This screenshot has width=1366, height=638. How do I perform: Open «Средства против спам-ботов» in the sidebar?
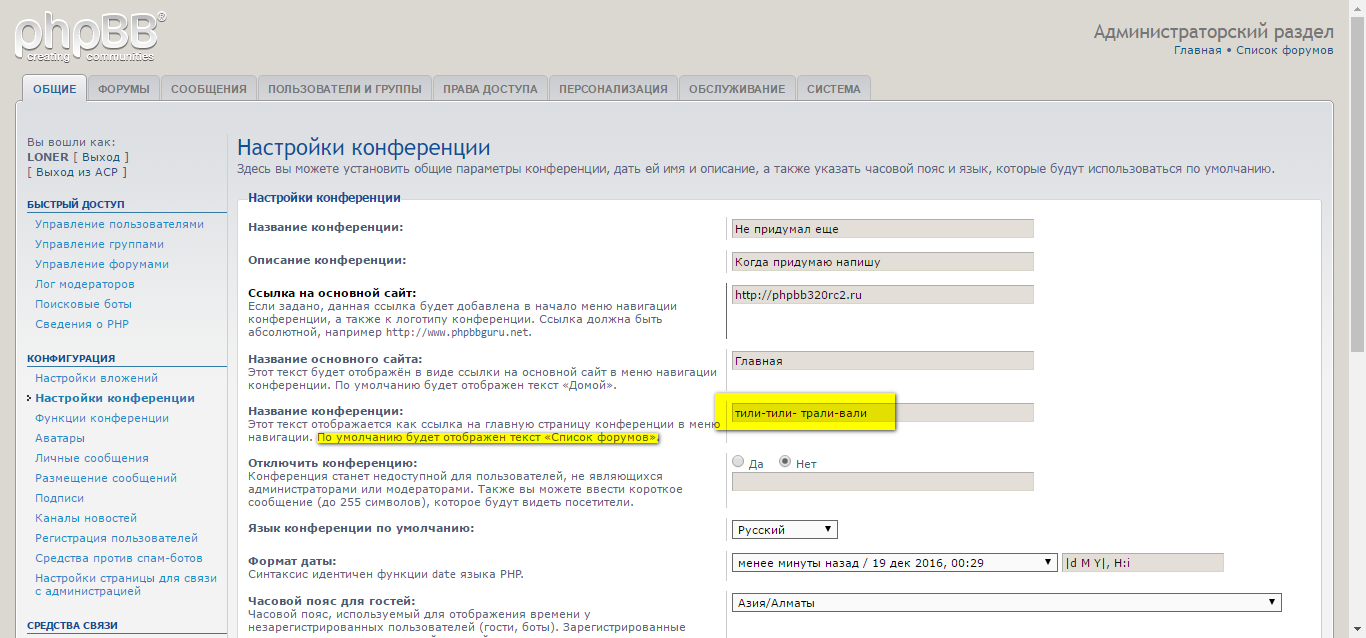(119, 558)
